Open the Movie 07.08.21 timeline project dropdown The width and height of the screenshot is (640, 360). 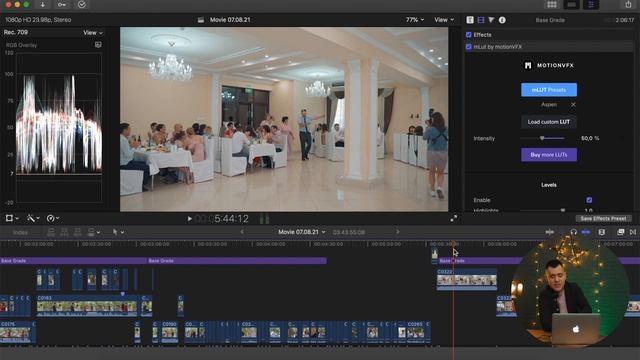click(302, 232)
